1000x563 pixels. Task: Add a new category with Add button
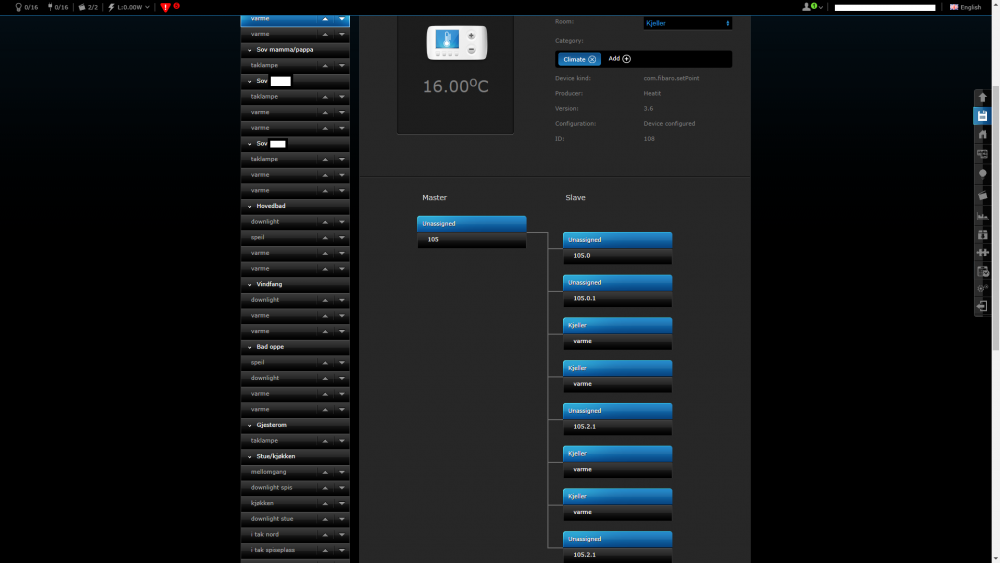[620, 59]
